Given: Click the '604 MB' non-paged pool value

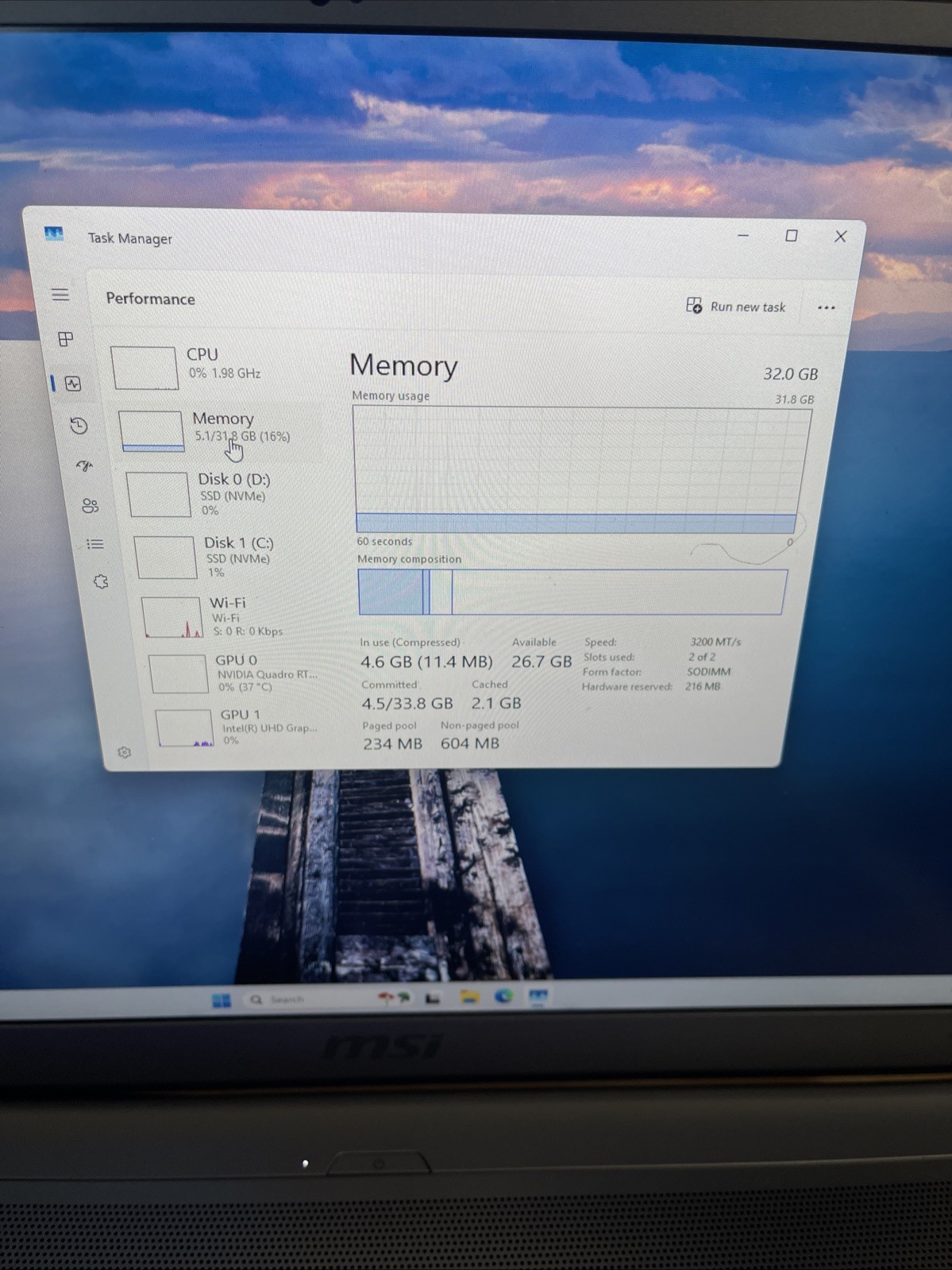Looking at the screenshot, I should (x=470, y=743).
